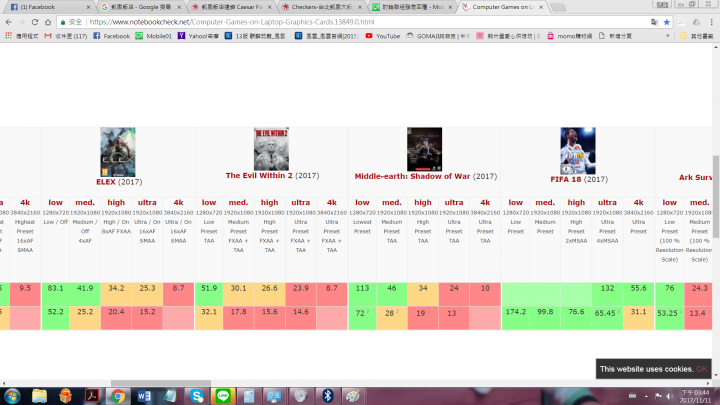
Task: Open the FIFA 18 cover thumbnail
Action: click(x=578, y=151)
